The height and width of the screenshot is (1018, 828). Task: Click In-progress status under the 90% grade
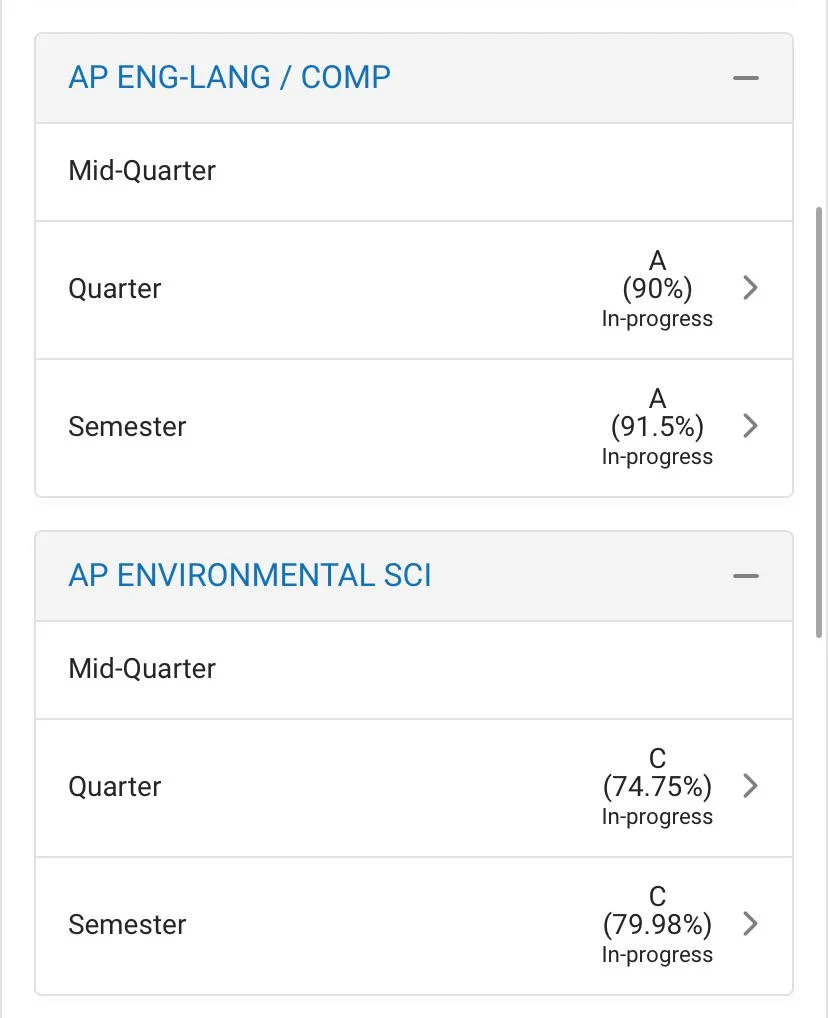657,319
